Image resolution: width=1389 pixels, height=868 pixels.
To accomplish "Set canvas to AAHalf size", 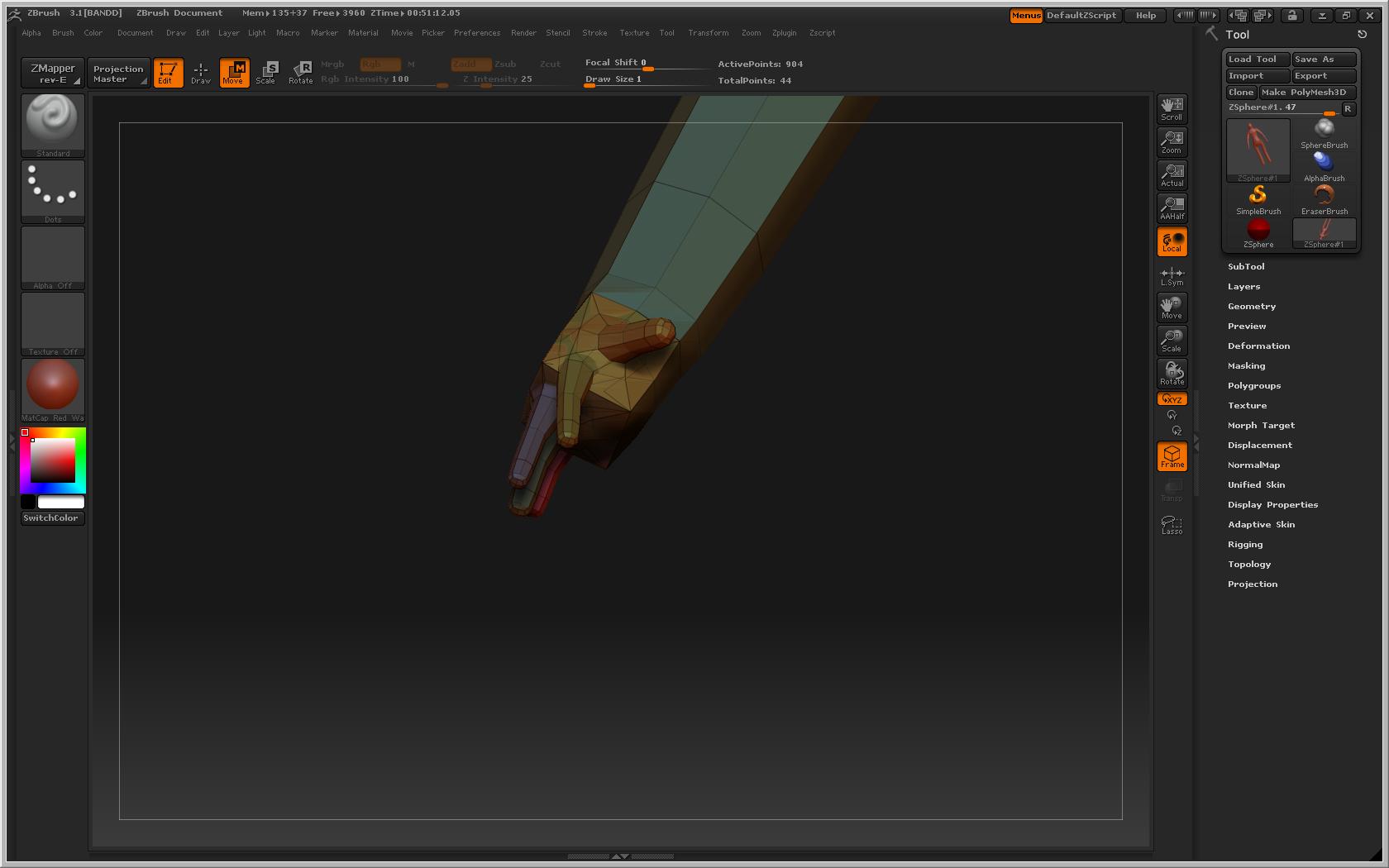I will tap(1172, 208).
